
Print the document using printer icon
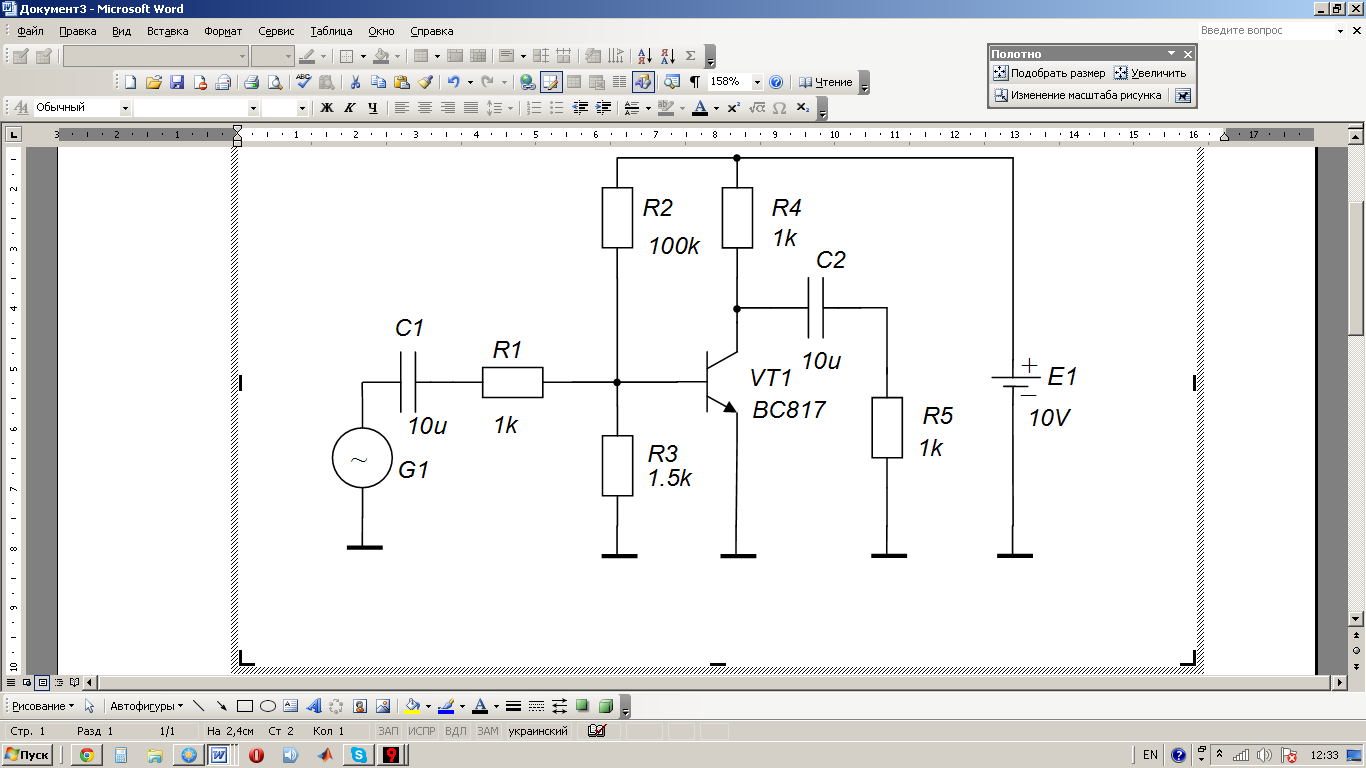pyautogui.click(x=252, y=82)
